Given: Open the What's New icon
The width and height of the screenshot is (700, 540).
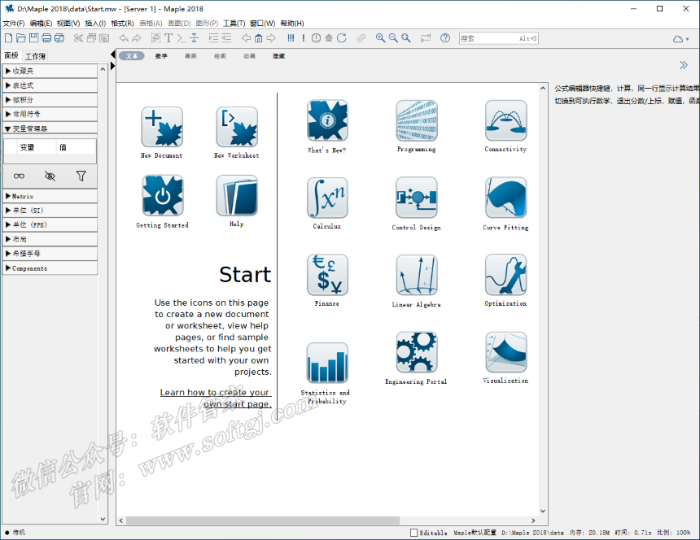Looking at the screenshot, I should tap(327, 120).
